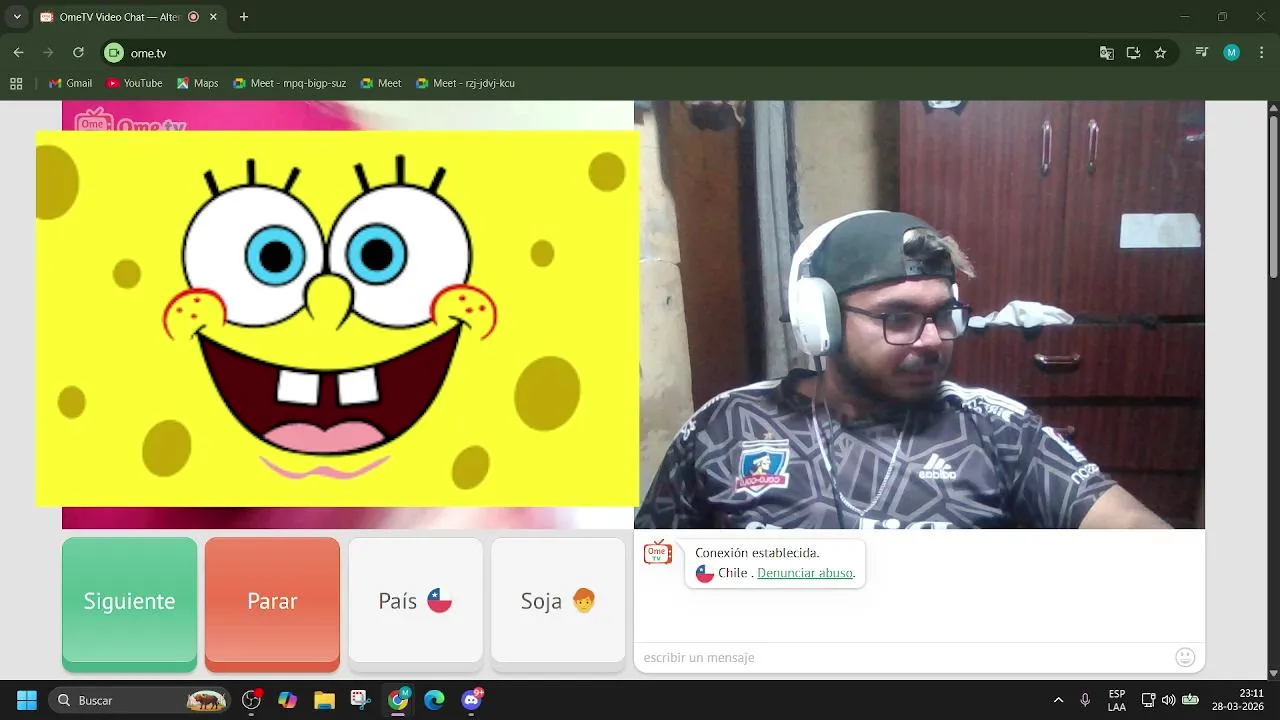Click the Parar button

point(272,601)
